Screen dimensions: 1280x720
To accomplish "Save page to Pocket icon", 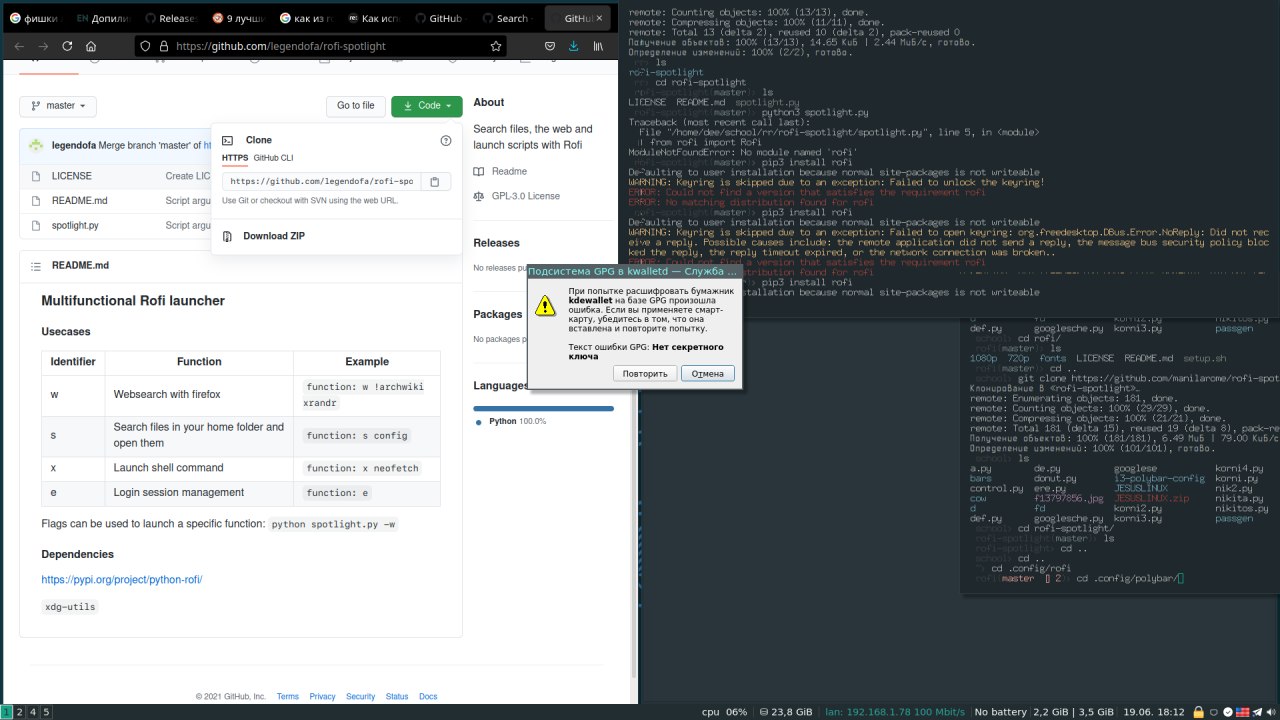I will coord(550,46).
